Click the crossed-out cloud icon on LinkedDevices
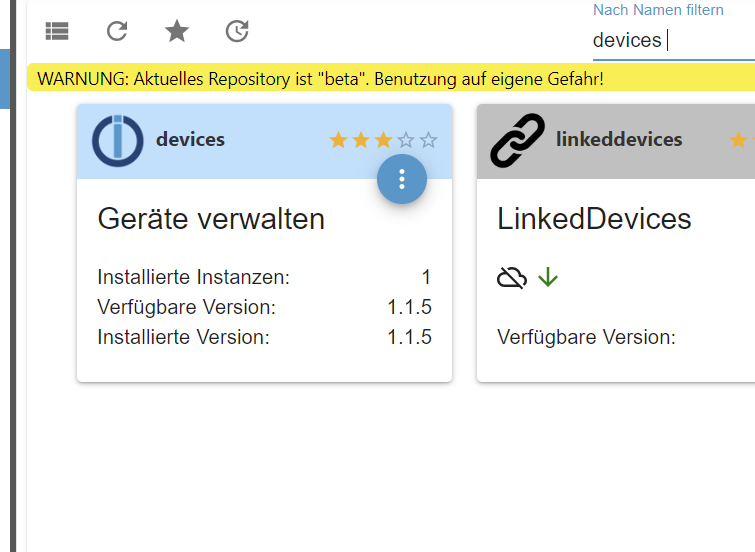The image size is (755, 552). (x=512, y=277)
